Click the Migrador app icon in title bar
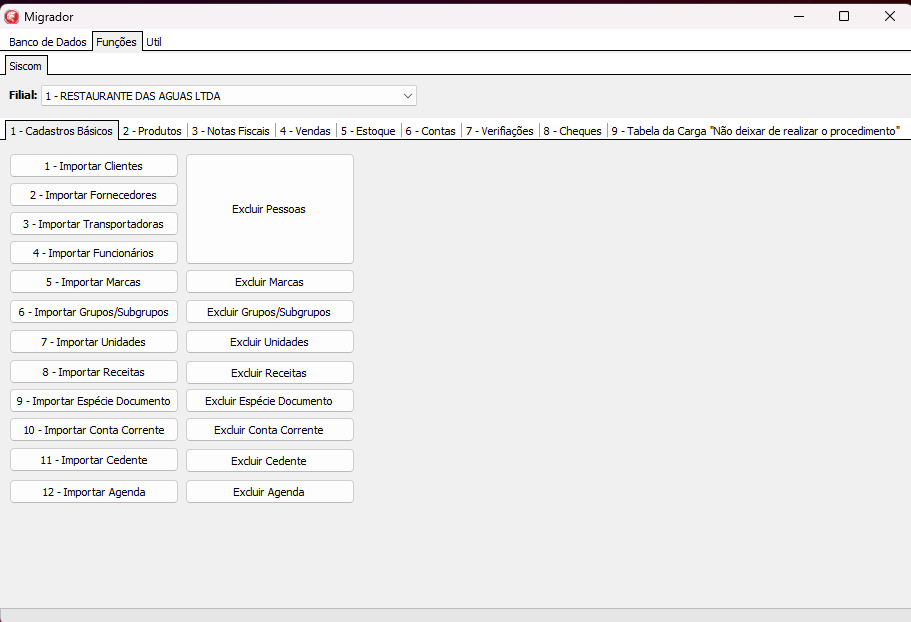911x622 pixels. point(12,16)
